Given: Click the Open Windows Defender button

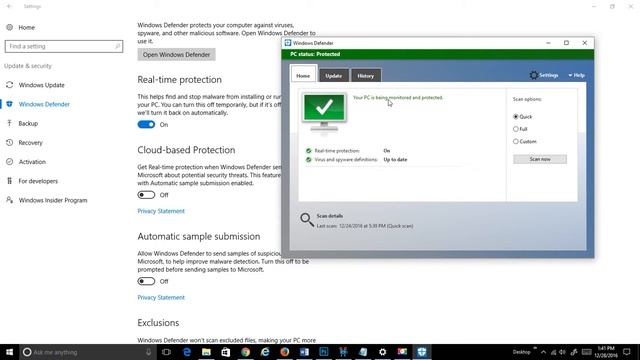Looking at the screenshot, I should point(176,55).
